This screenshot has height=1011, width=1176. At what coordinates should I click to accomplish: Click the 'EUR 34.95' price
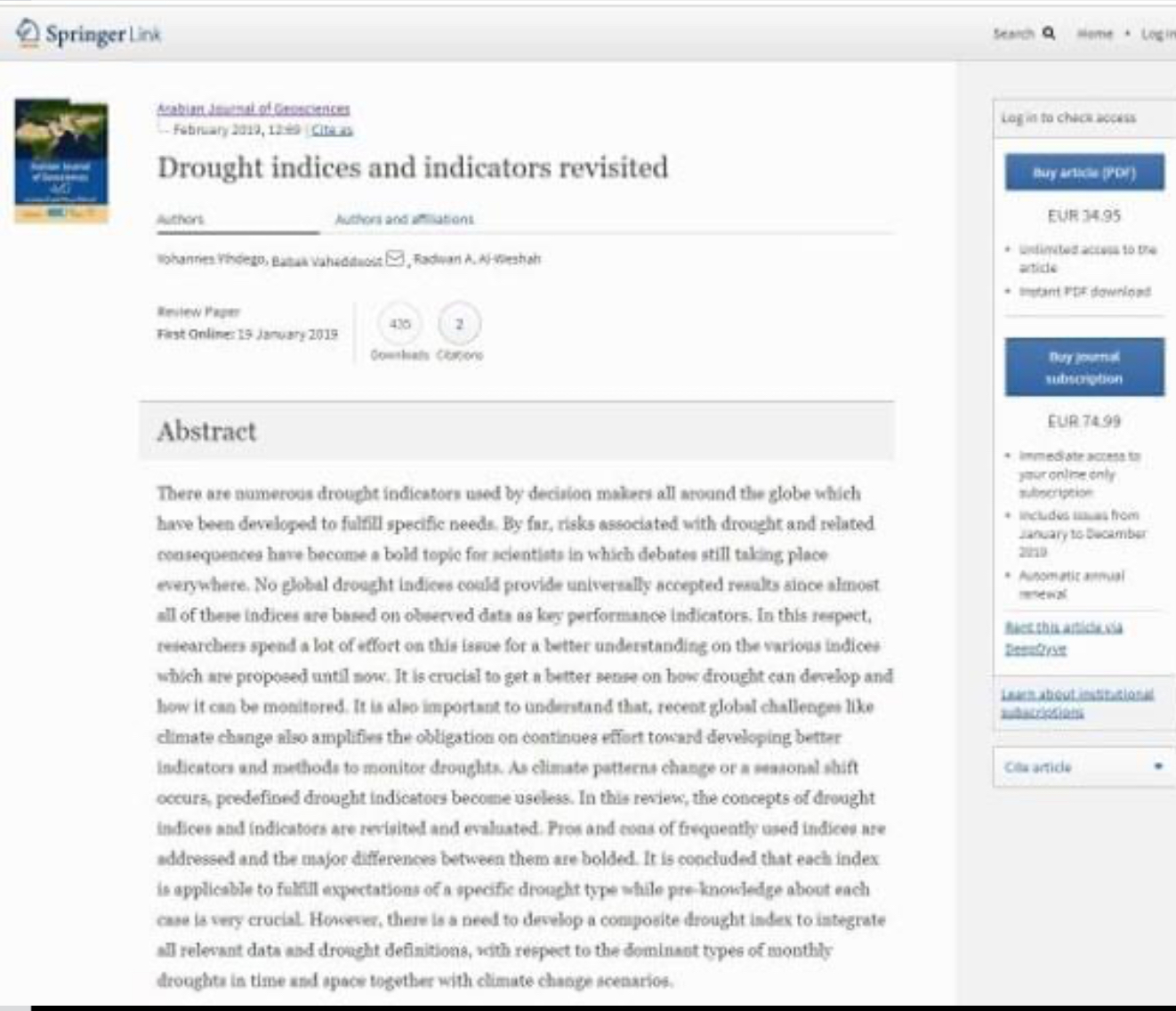click(x=1084, y=215)
